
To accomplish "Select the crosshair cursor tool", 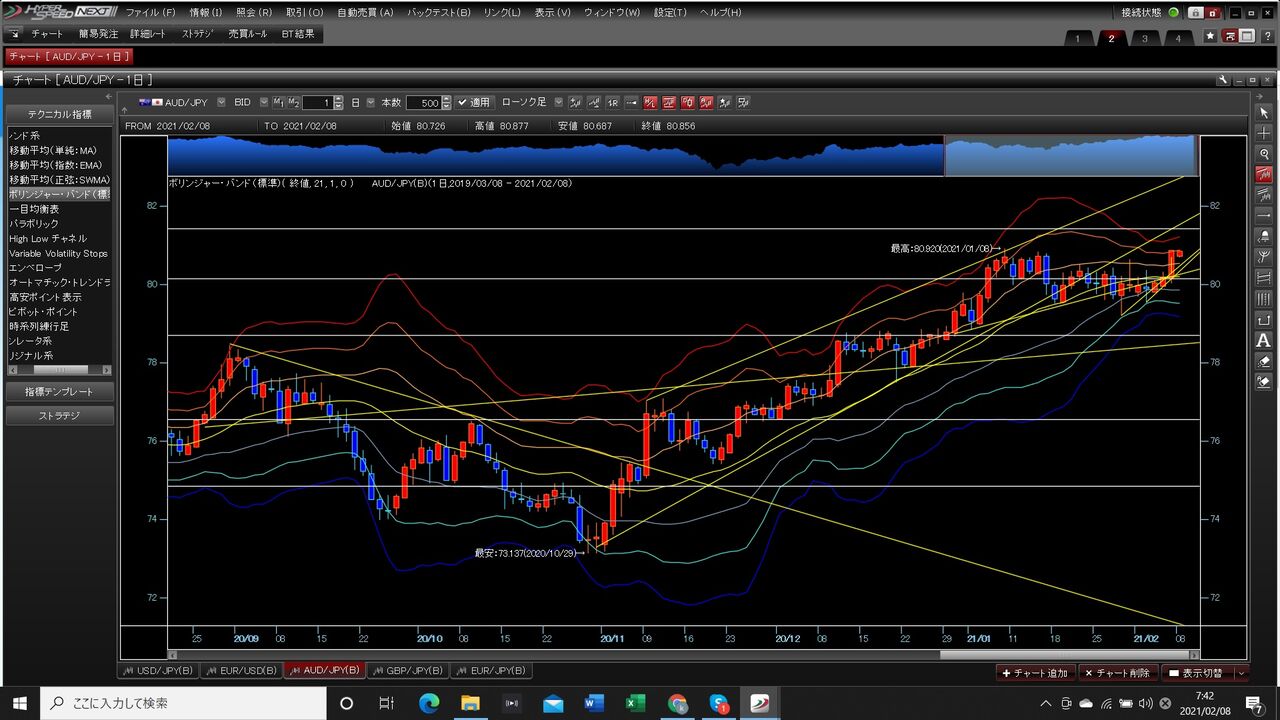I will pyautogui.click(x=1264, y=133).
